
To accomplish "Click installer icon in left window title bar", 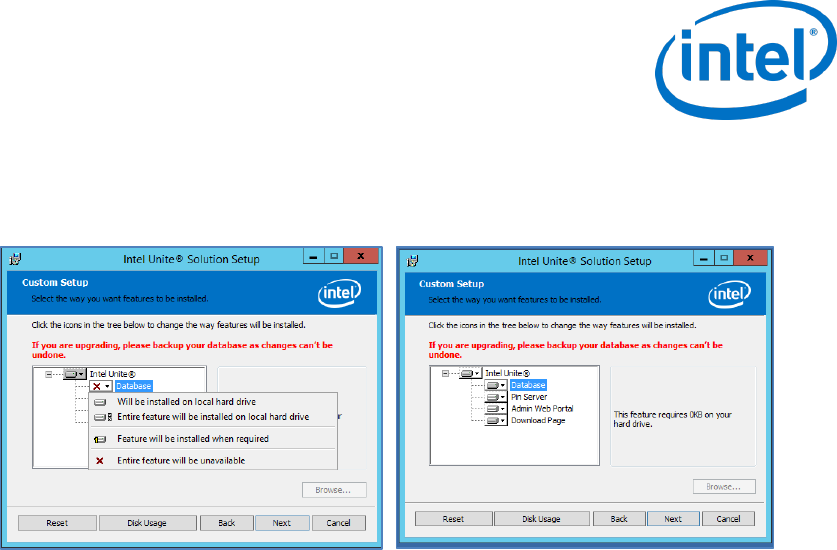I will coord(15,259).
